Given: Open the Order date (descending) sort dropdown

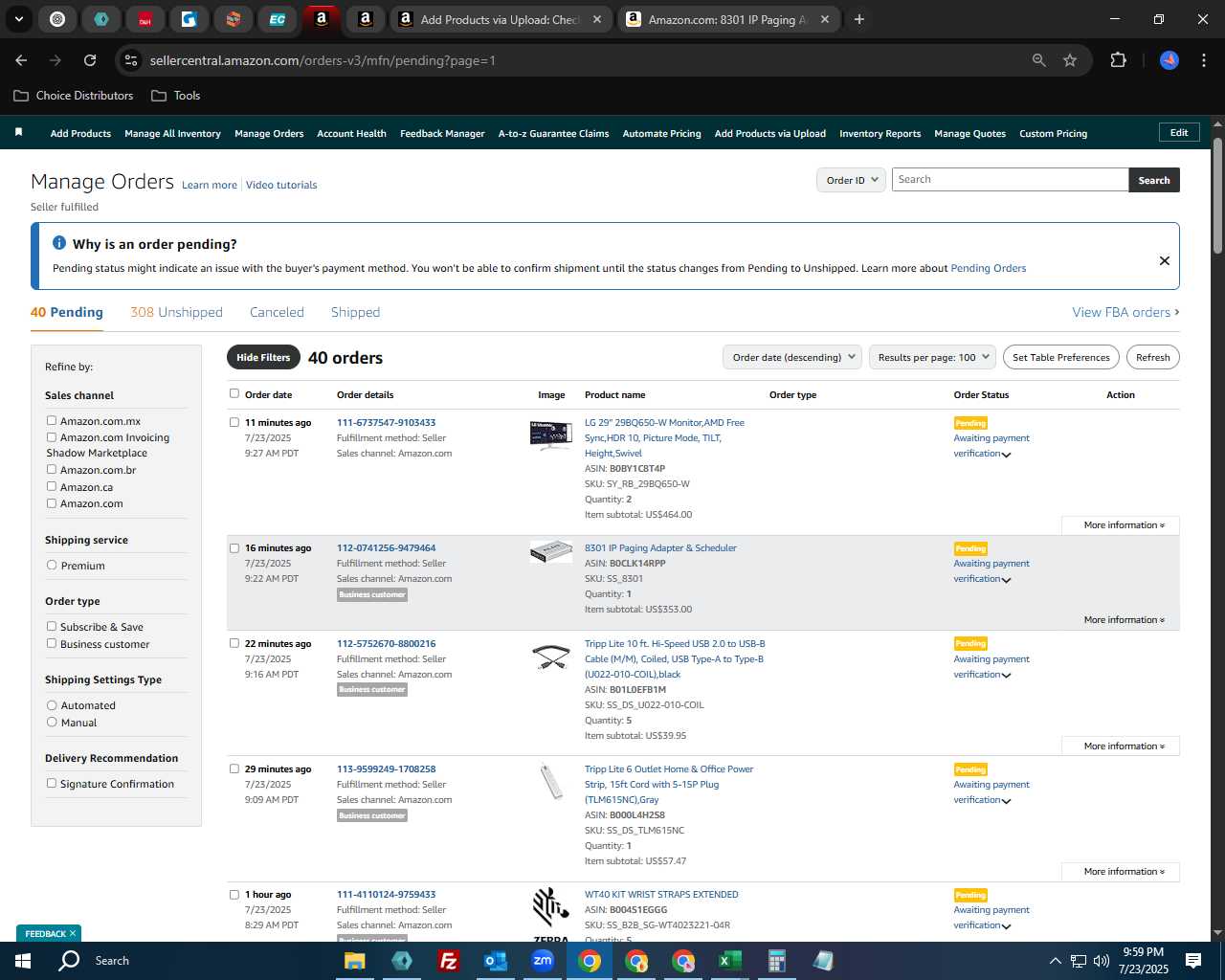Looking at the screenshot, I should (x=792, y=357).
